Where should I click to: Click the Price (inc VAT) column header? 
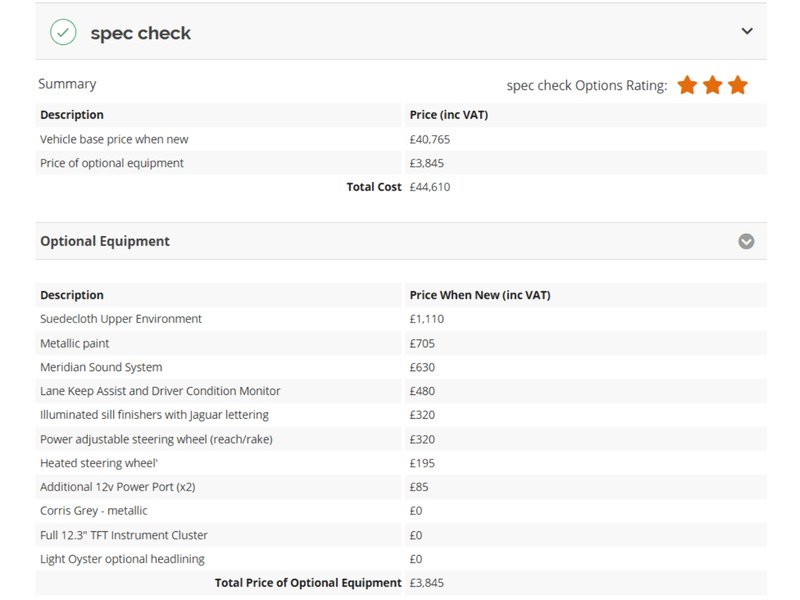448,115
